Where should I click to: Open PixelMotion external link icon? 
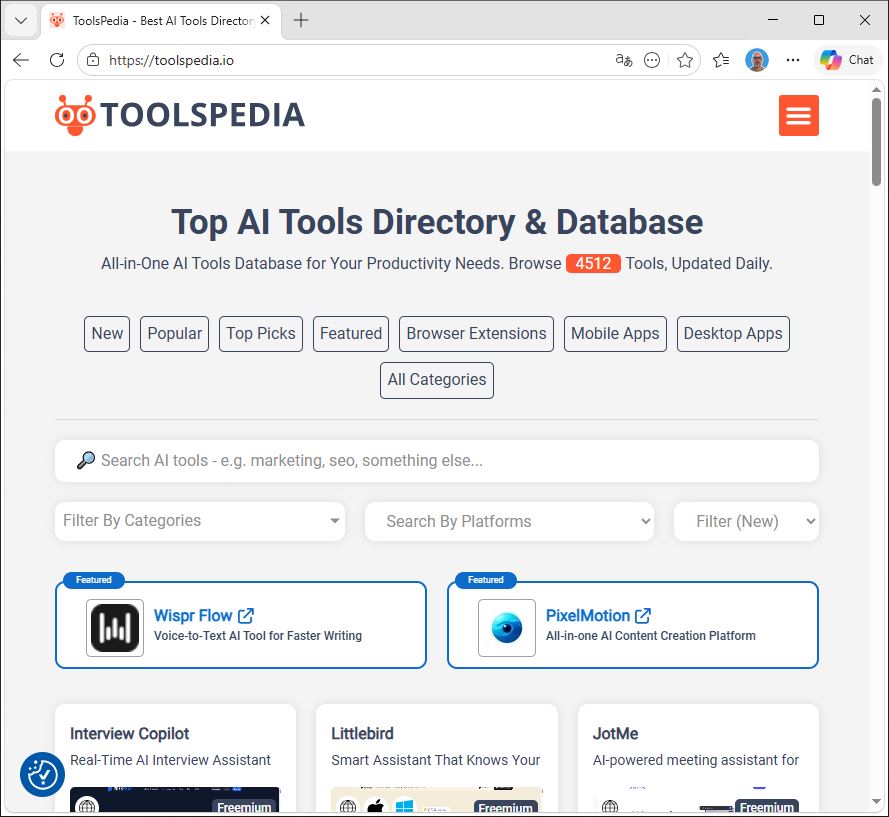(643, 615)
